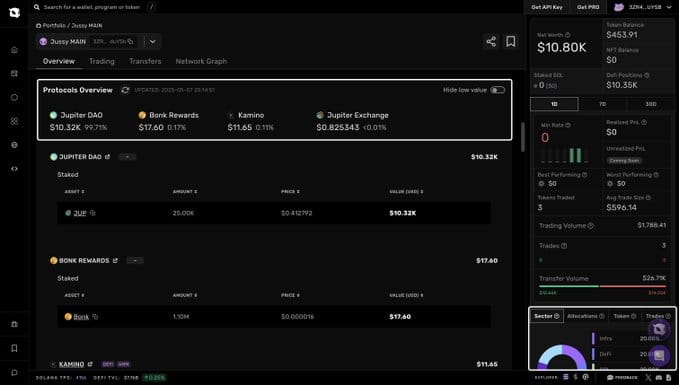Click Win Rate info icon
Screen dimensions: 679x385
coord(568,125)
